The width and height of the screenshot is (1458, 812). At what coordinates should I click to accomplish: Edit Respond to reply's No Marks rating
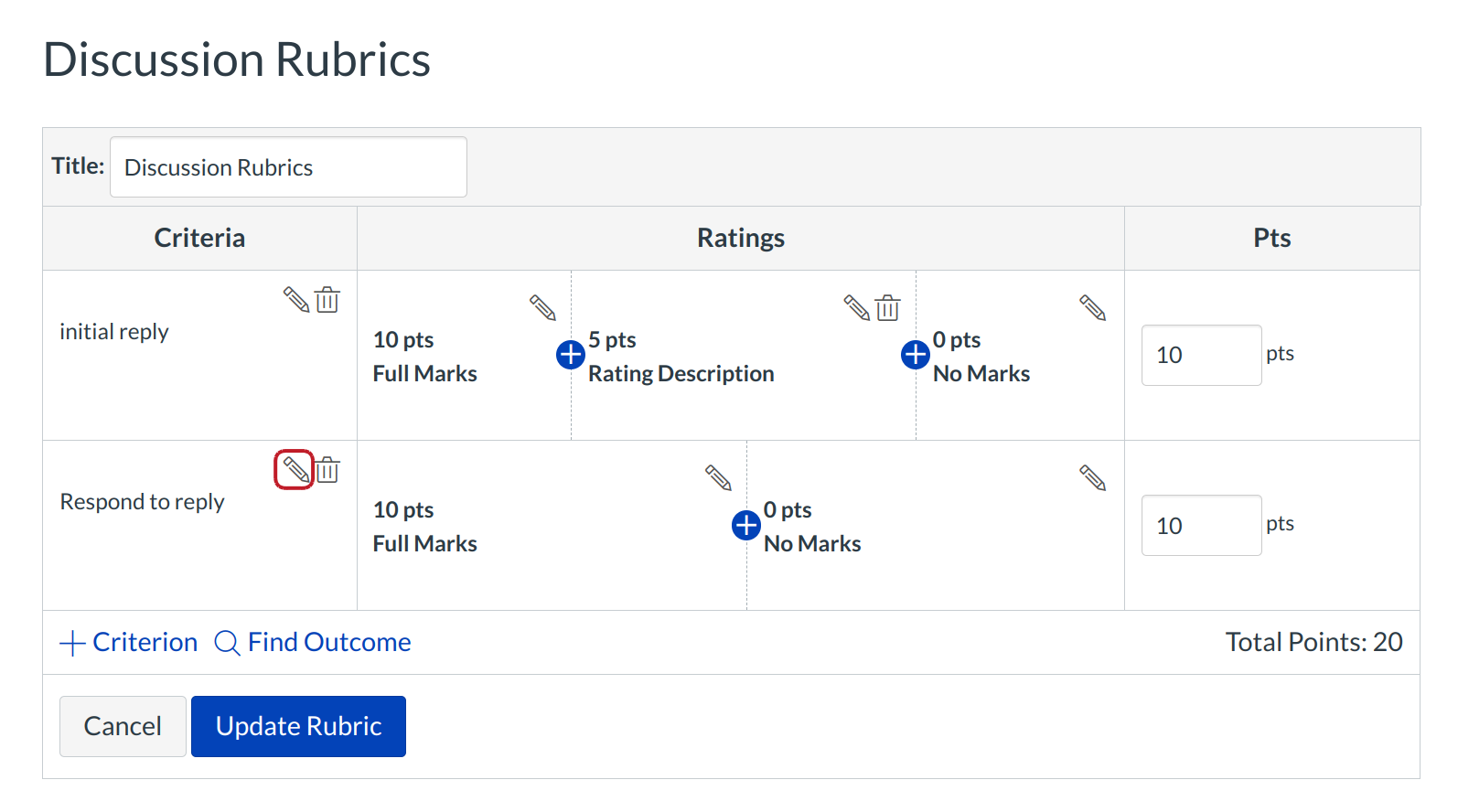[1092, 477]
